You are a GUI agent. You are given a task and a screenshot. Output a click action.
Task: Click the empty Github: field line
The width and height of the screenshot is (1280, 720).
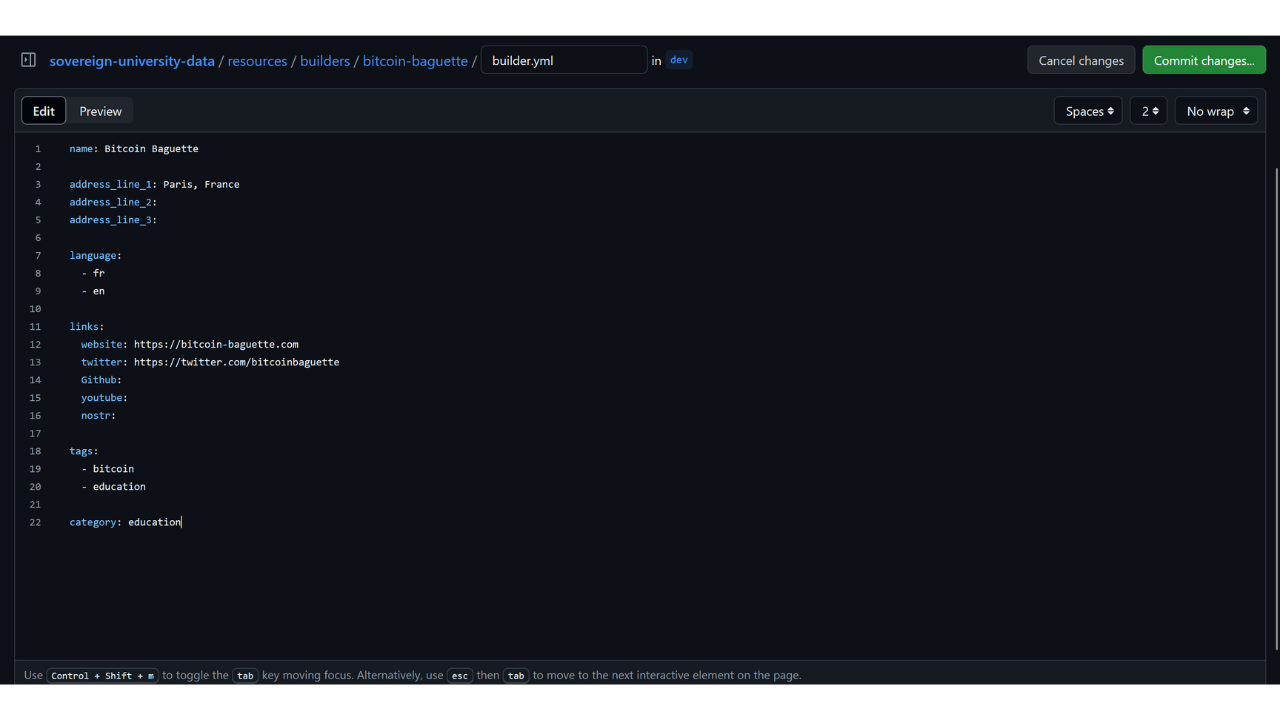coord(101,380)
